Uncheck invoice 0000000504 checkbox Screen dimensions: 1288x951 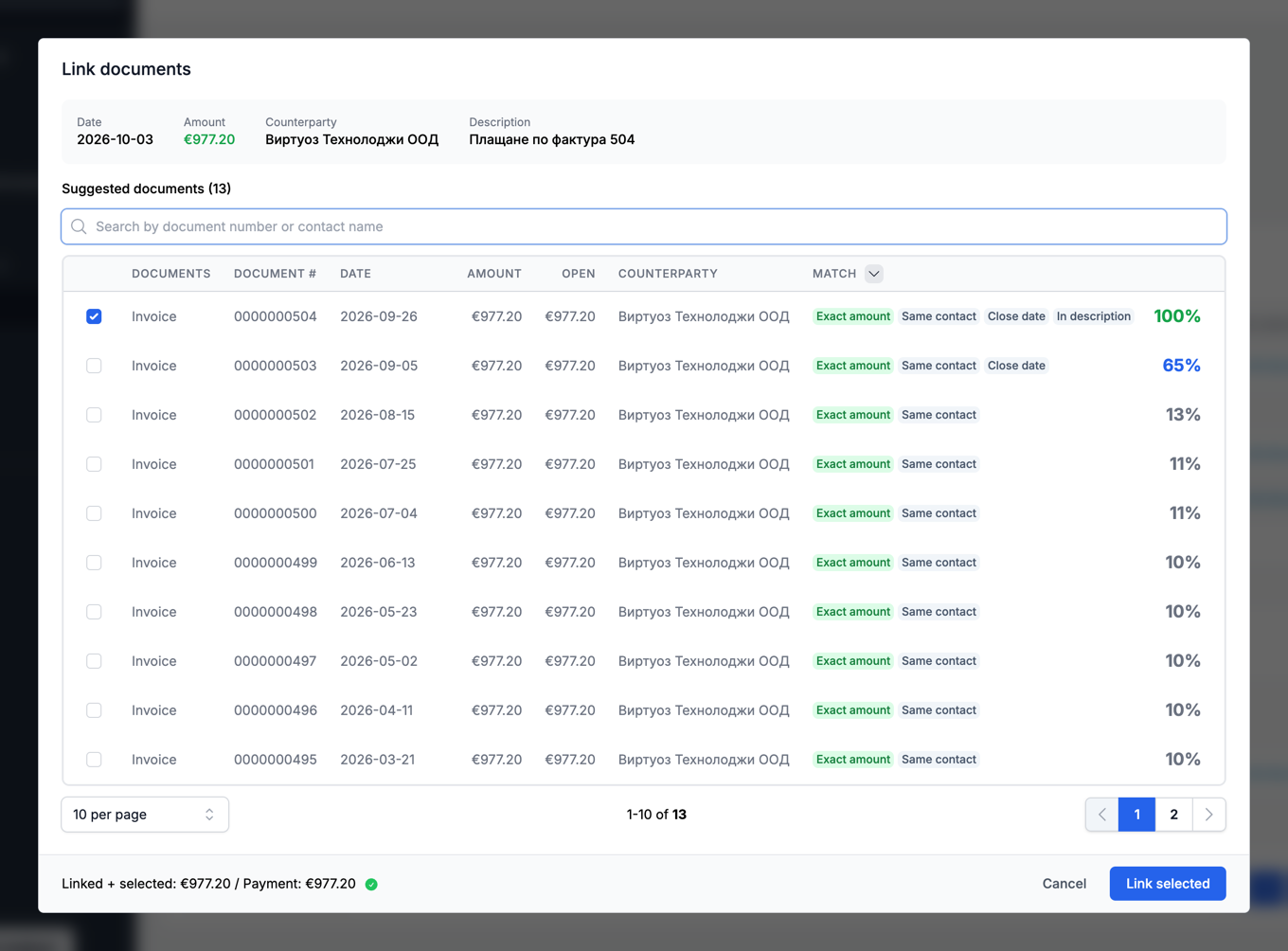[x=94, y=316]
